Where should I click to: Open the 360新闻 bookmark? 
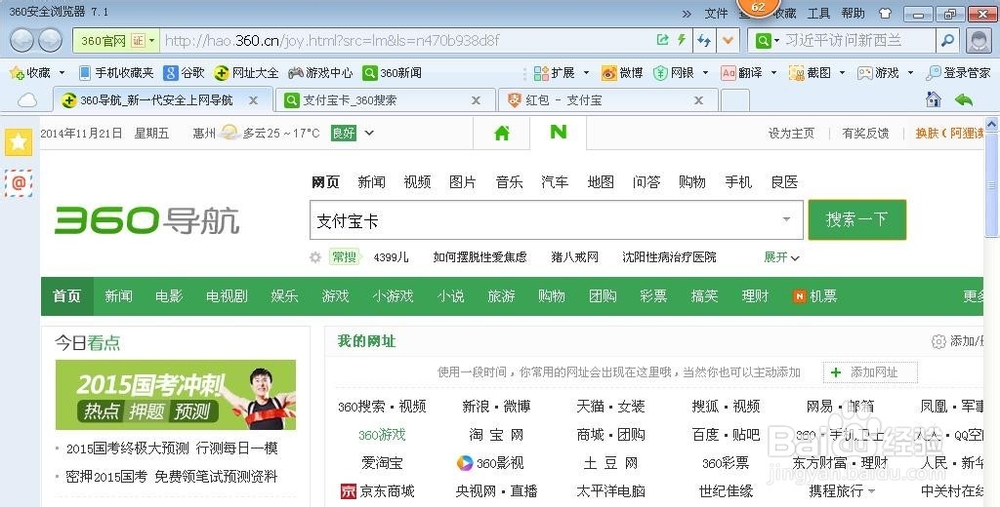pyautogui.click(x=392, y=73)
